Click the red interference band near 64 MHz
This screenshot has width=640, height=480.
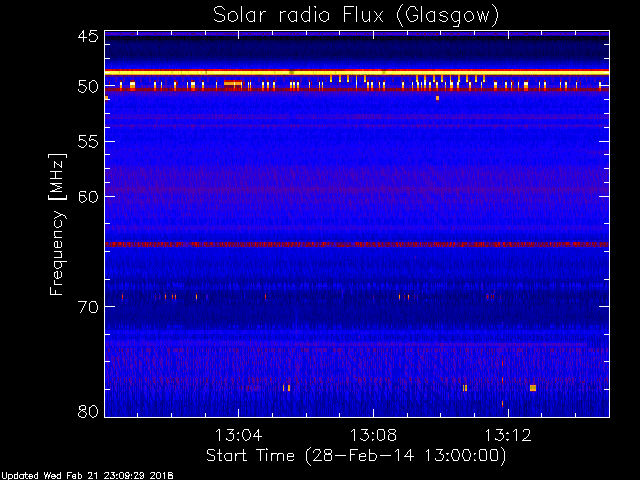point(357,244)
